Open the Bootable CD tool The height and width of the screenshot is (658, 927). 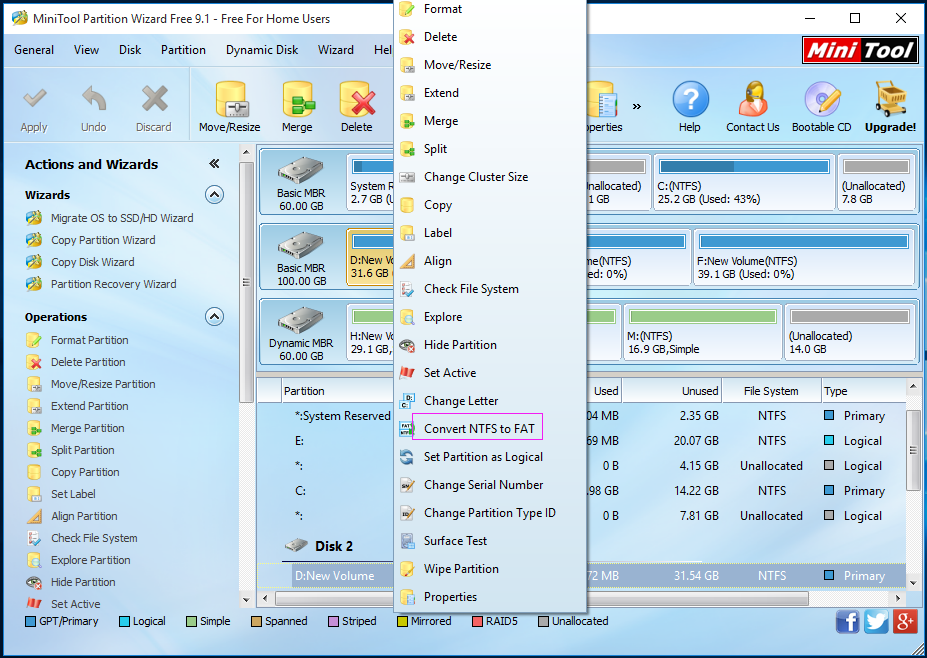coord(822,108)
